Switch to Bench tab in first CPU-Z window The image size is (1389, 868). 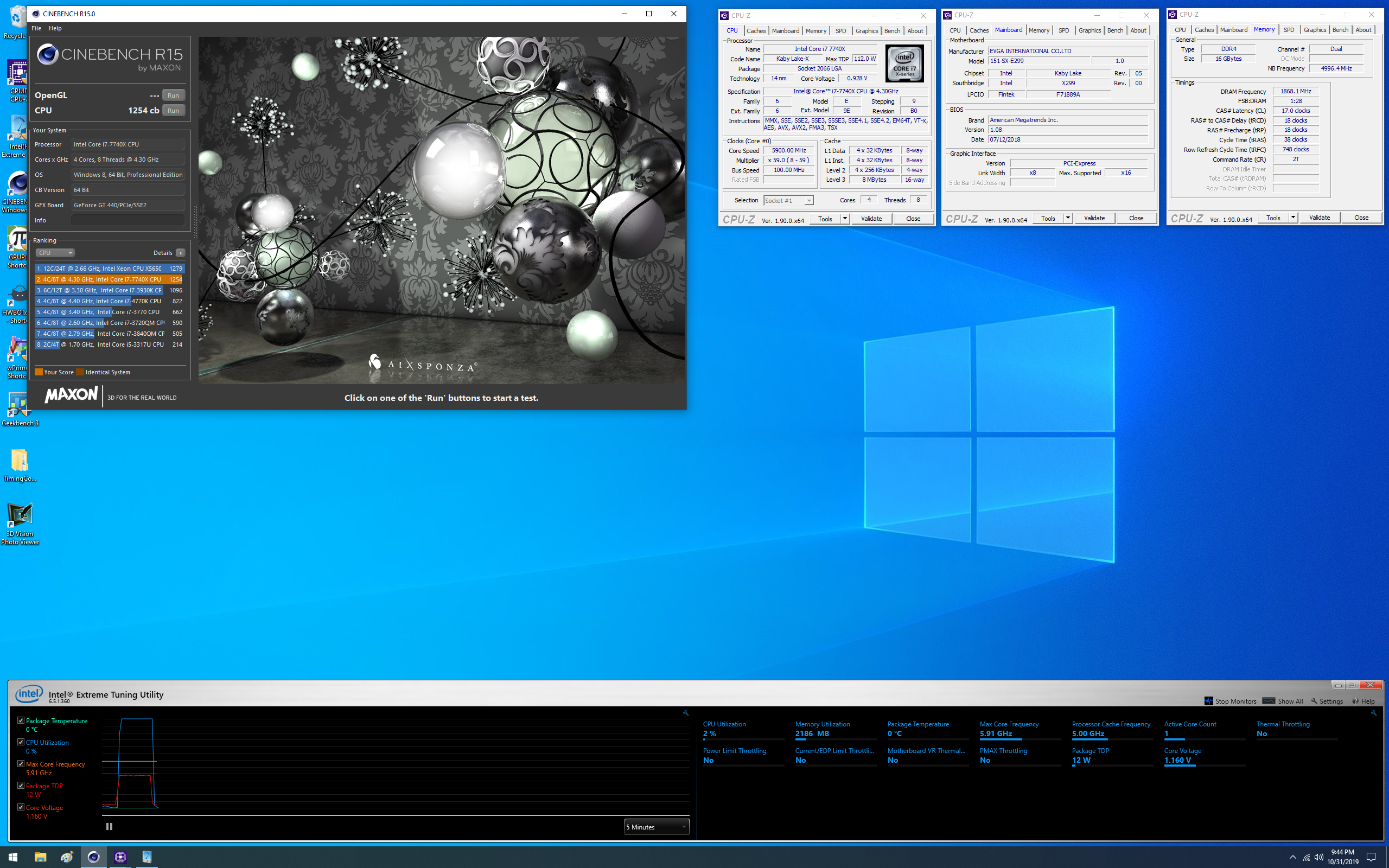tap(892, 31)
